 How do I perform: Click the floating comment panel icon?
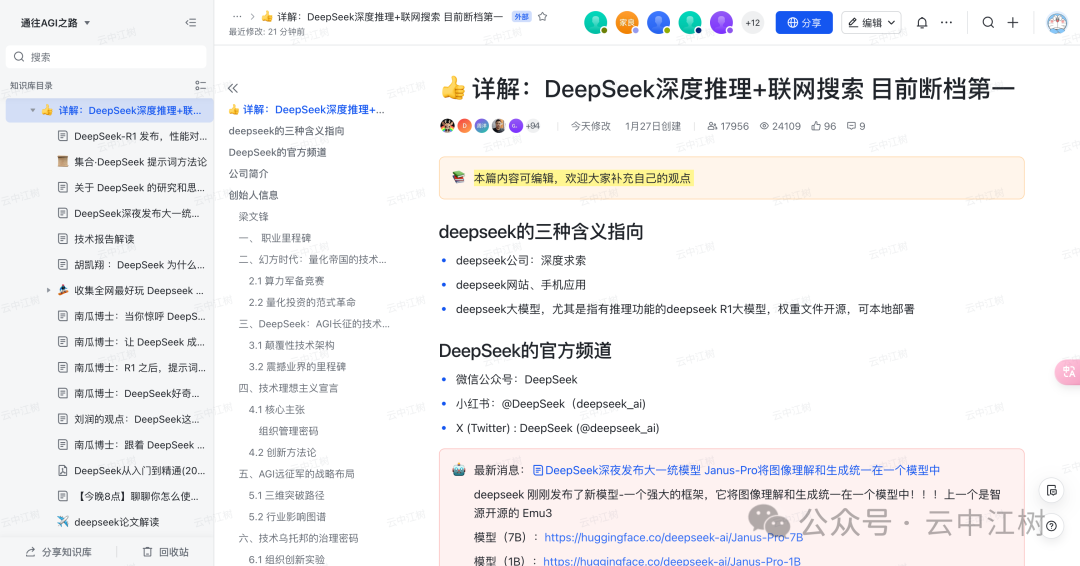[x=1051, y=490]
